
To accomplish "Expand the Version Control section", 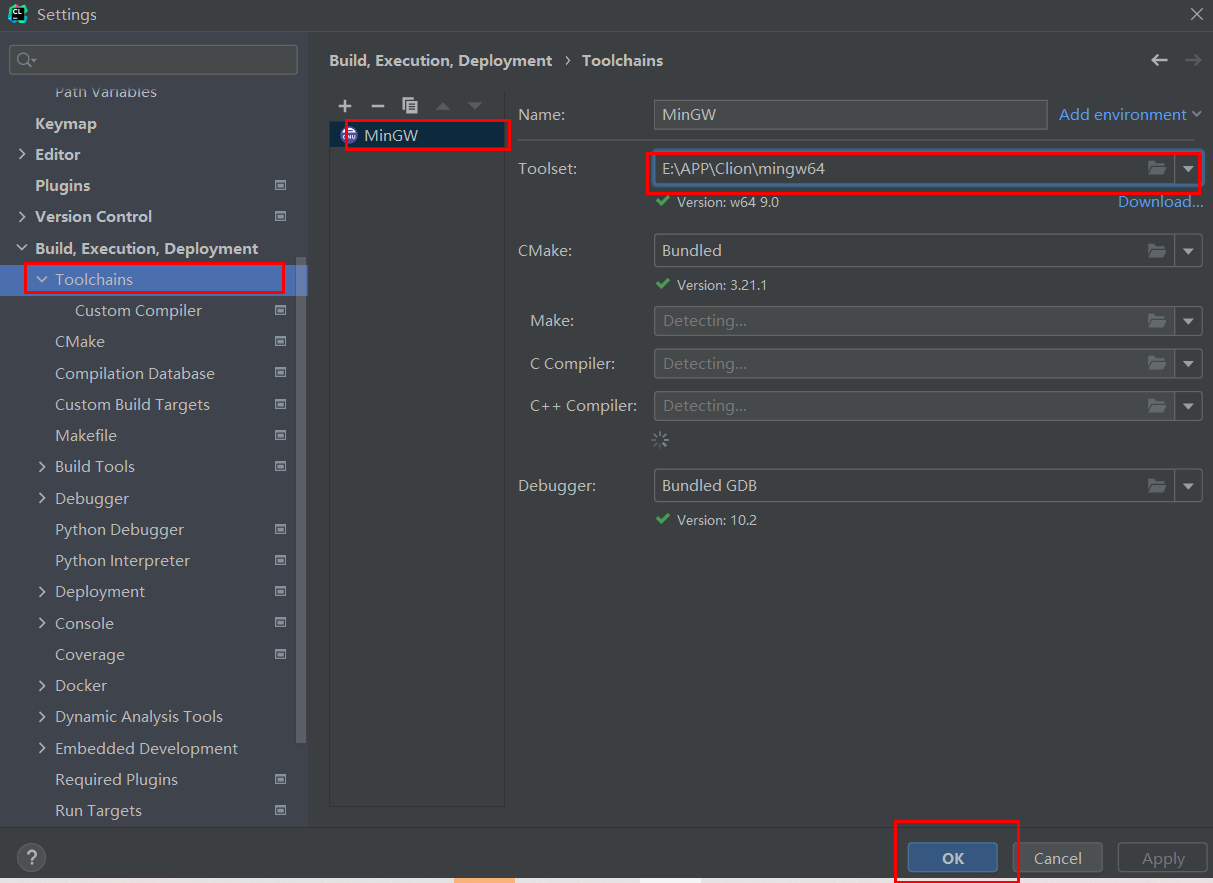I will 22,216.
